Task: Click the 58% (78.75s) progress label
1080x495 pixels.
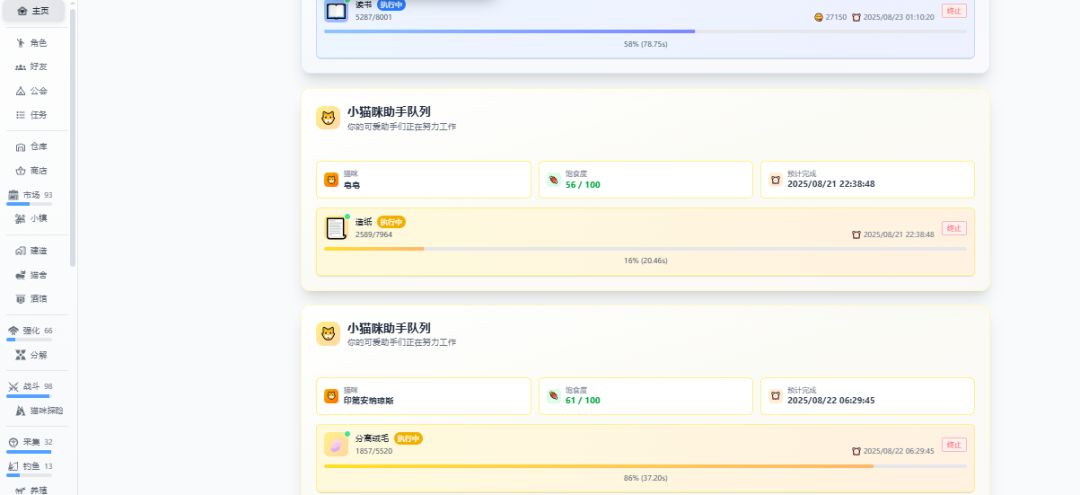Action: (x=645, y=44)
